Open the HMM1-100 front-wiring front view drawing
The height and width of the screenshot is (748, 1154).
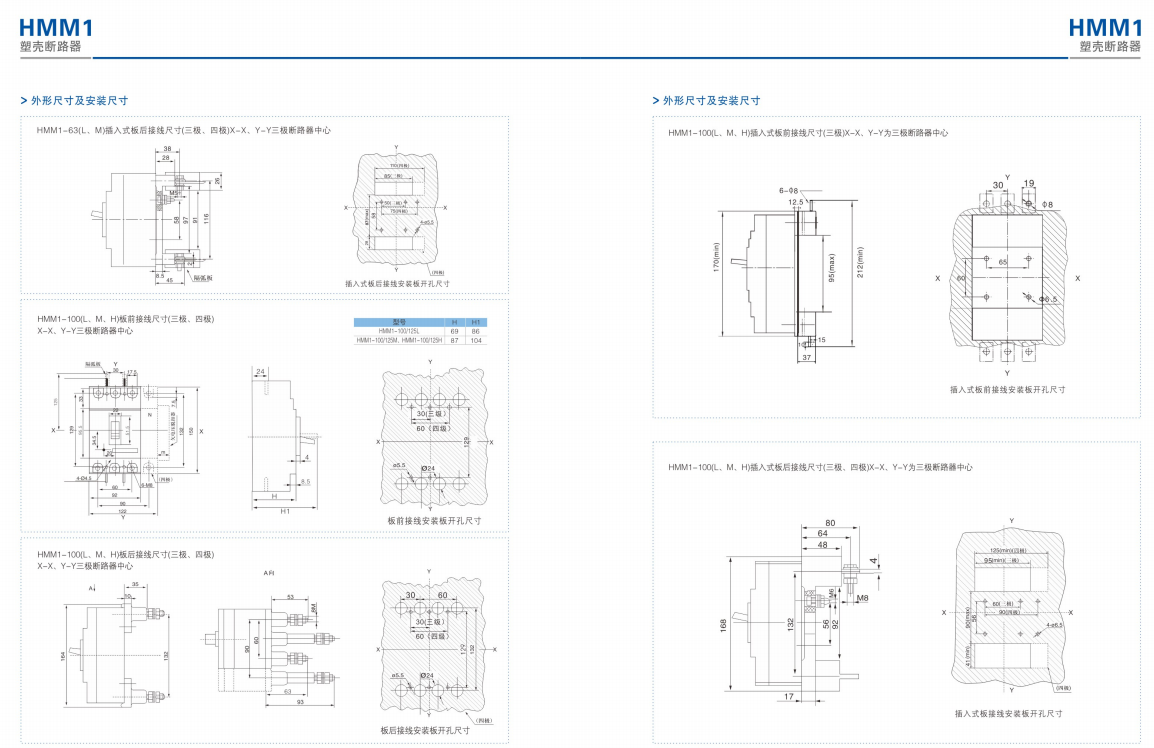coord(127,440)
